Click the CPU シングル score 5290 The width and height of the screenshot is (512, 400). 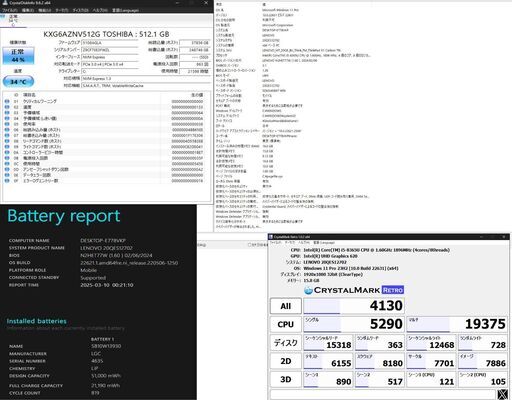pos(354,324)
